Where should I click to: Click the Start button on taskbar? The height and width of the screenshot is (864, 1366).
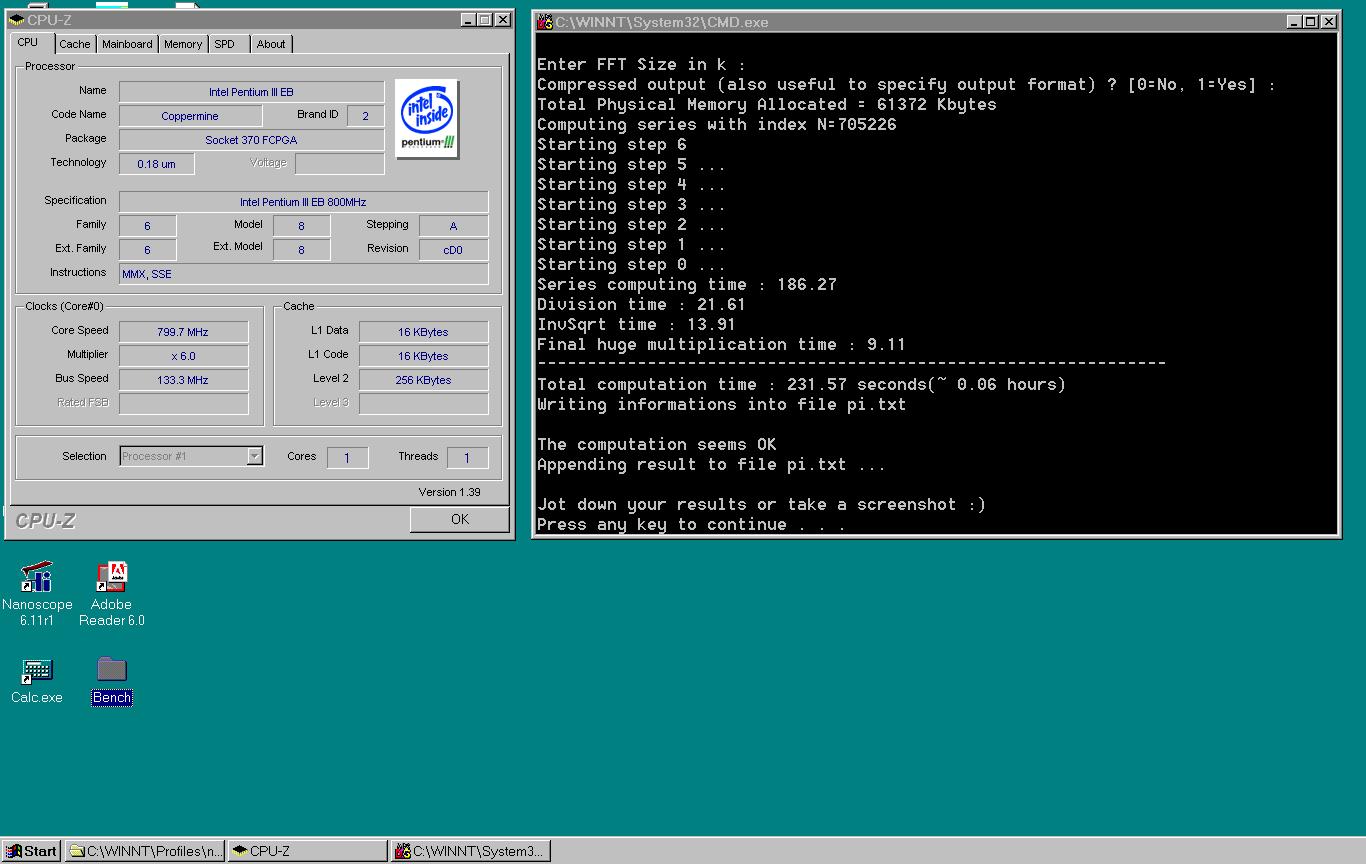coord(31,851)
